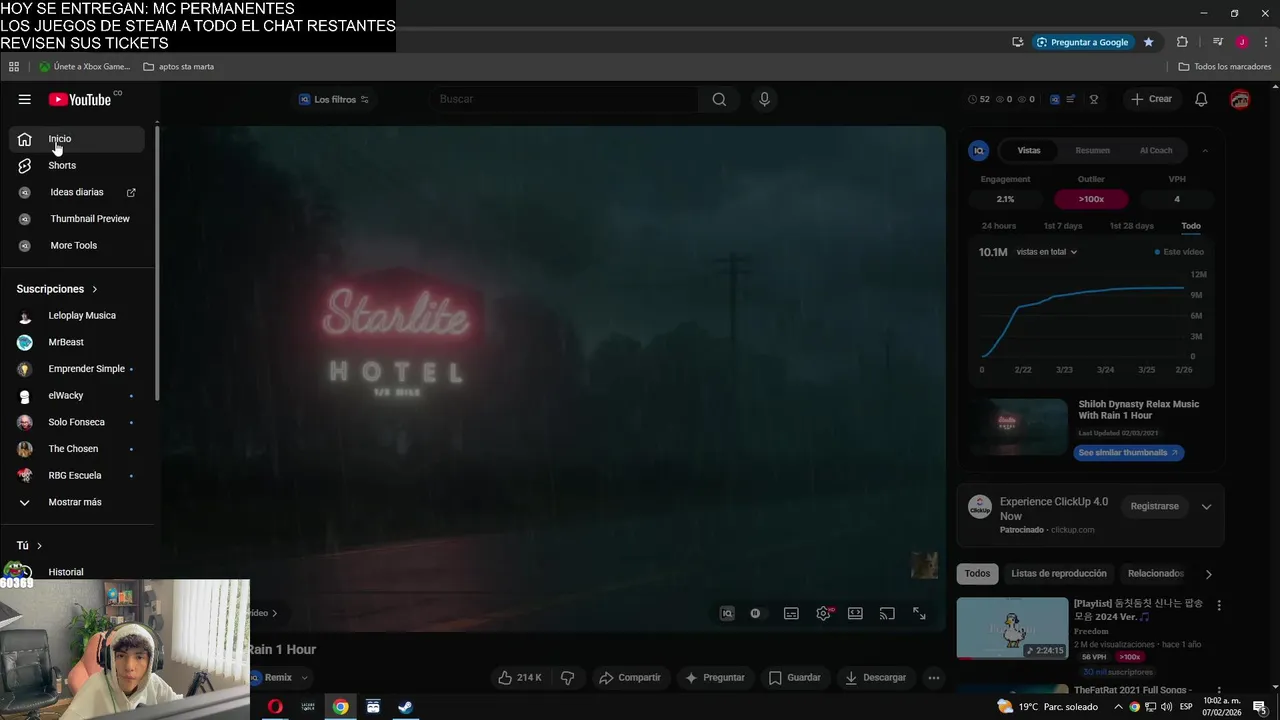Viewport: 1280px width, 720px height.
Task: Click the Compartir share button
Action: (x=630, y=677)
